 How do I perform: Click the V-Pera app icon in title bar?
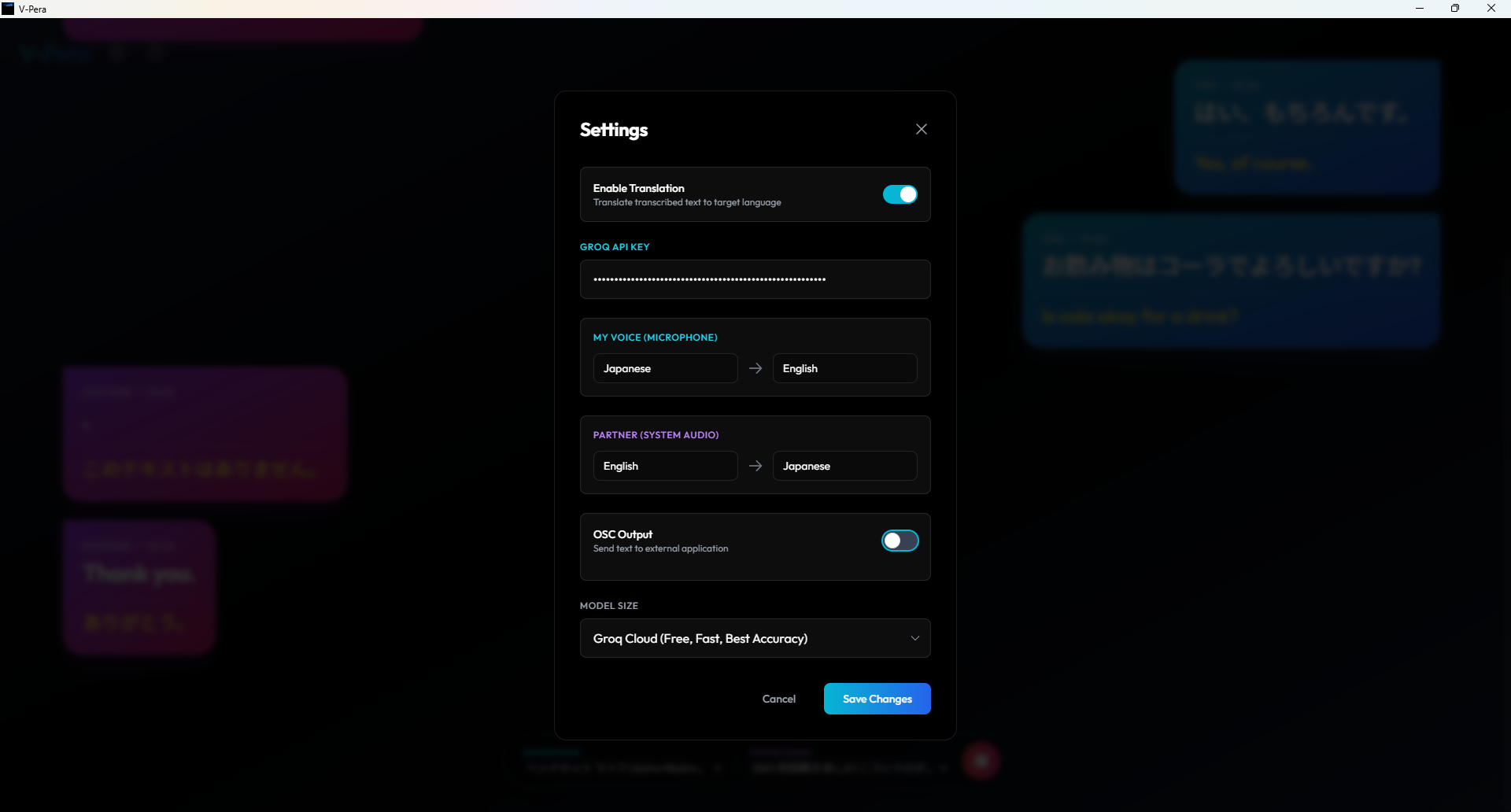(9, 9)
